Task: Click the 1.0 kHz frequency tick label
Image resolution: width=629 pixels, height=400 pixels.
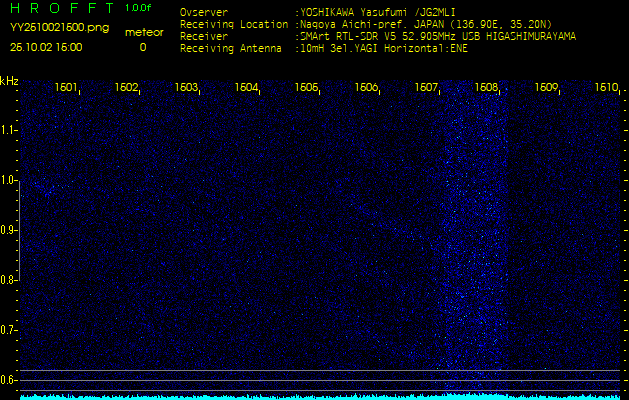Action: point(8,181)
